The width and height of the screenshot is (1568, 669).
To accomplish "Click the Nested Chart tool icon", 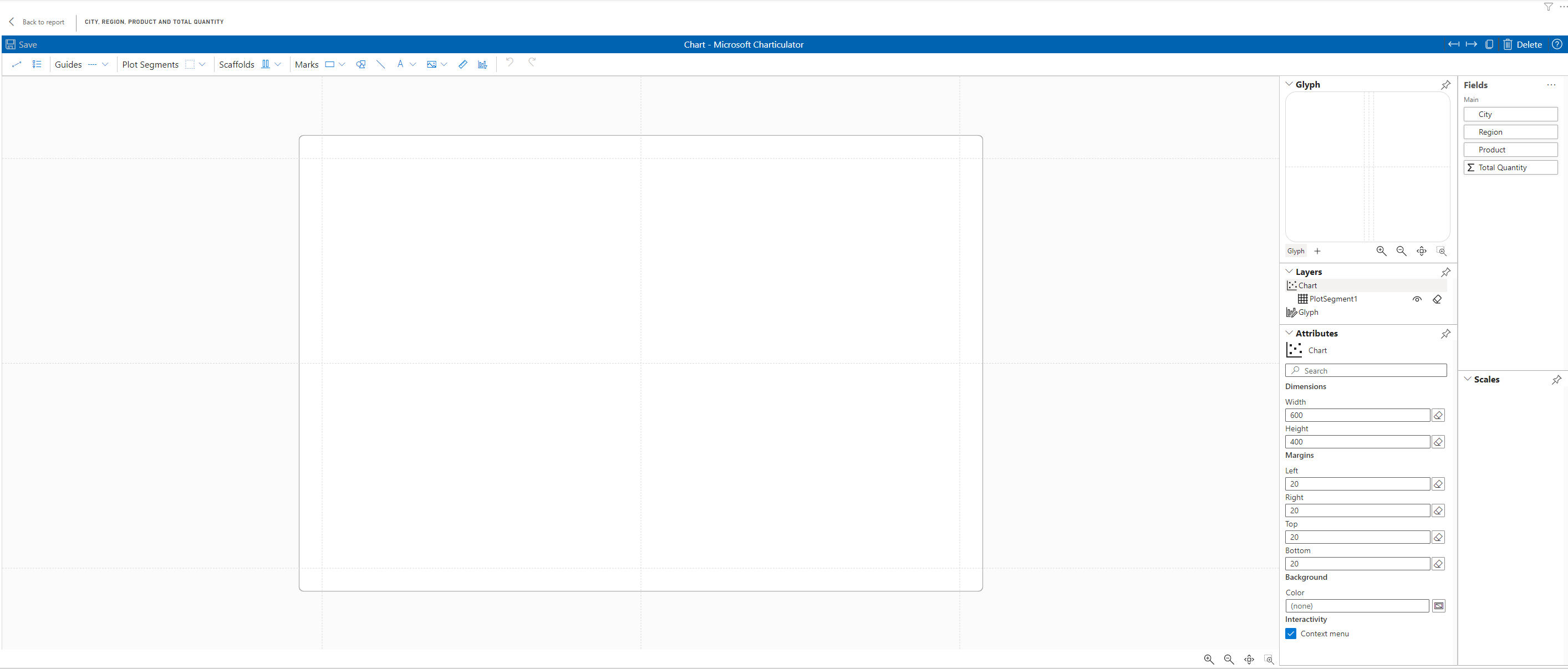I will [483, 64].
